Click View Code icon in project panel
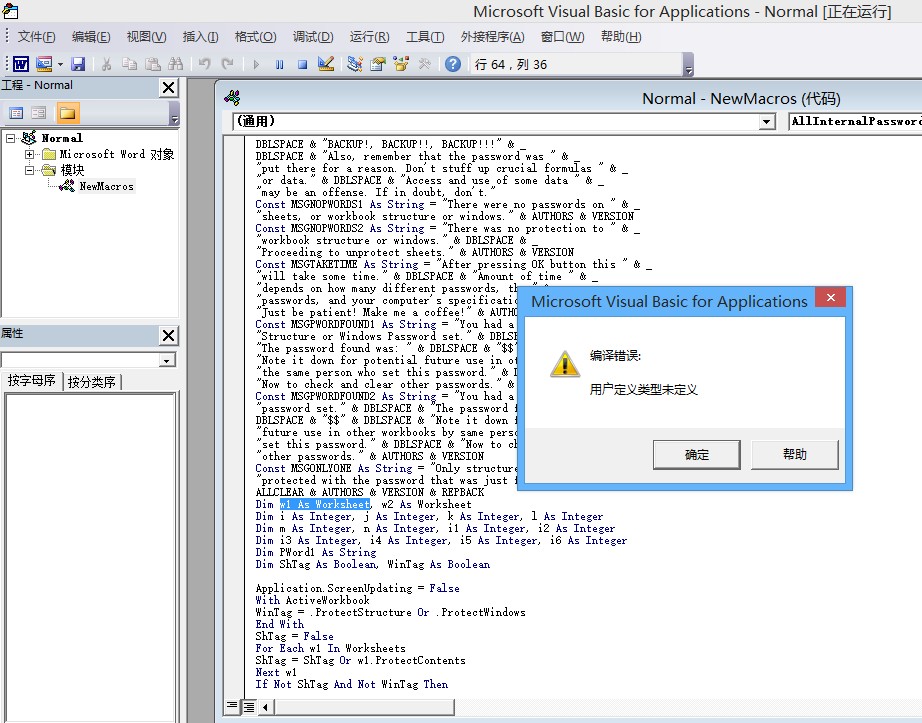This screenshot has width=922, height=723. (x=16, y=113)
